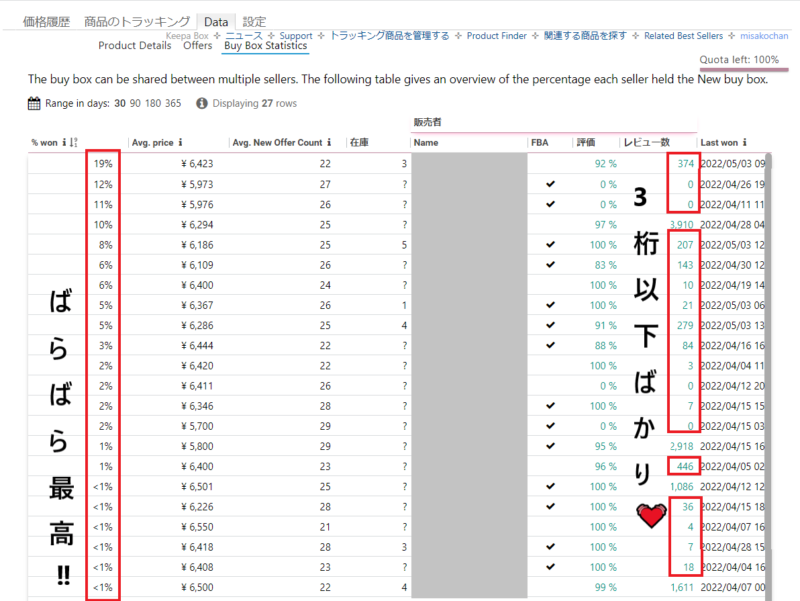Image resolution: width=800 pixels, height=601 pixels.
Task: Open the Related Best Sellers link
Action: pos(685,36)
